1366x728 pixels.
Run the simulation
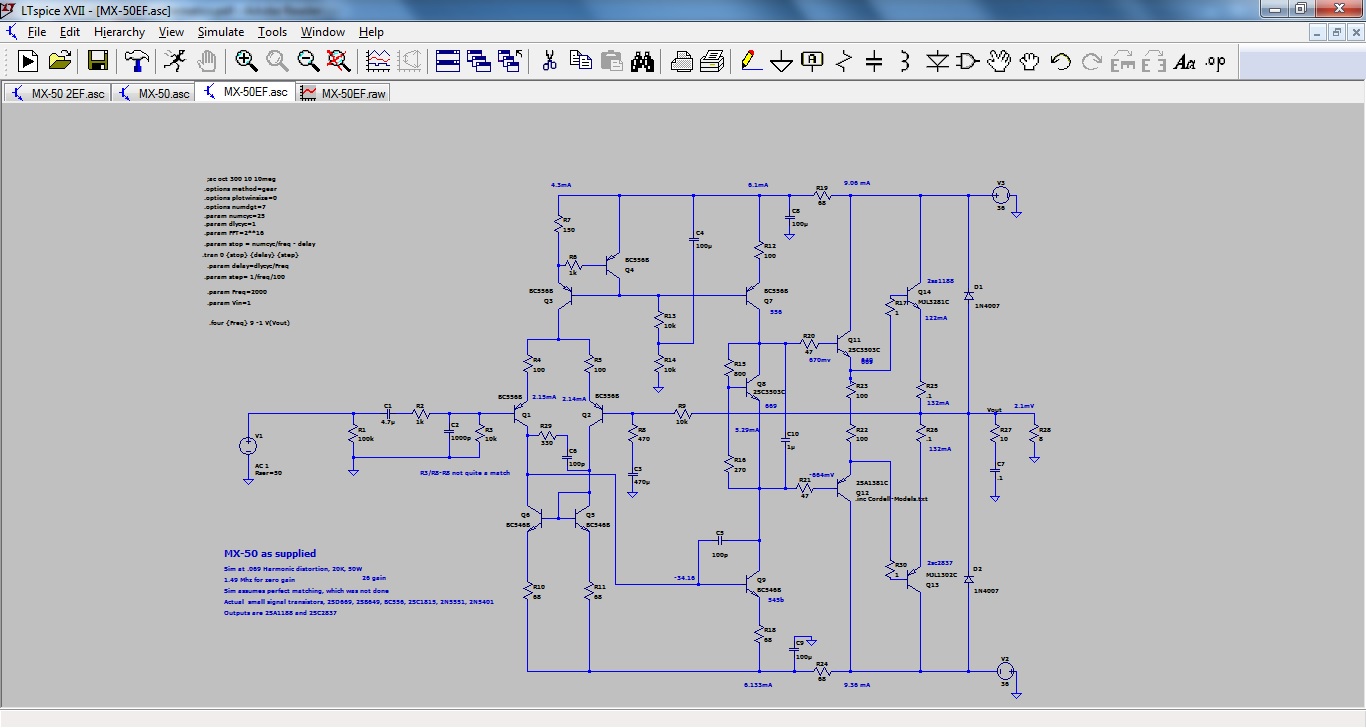click(175, 61)
